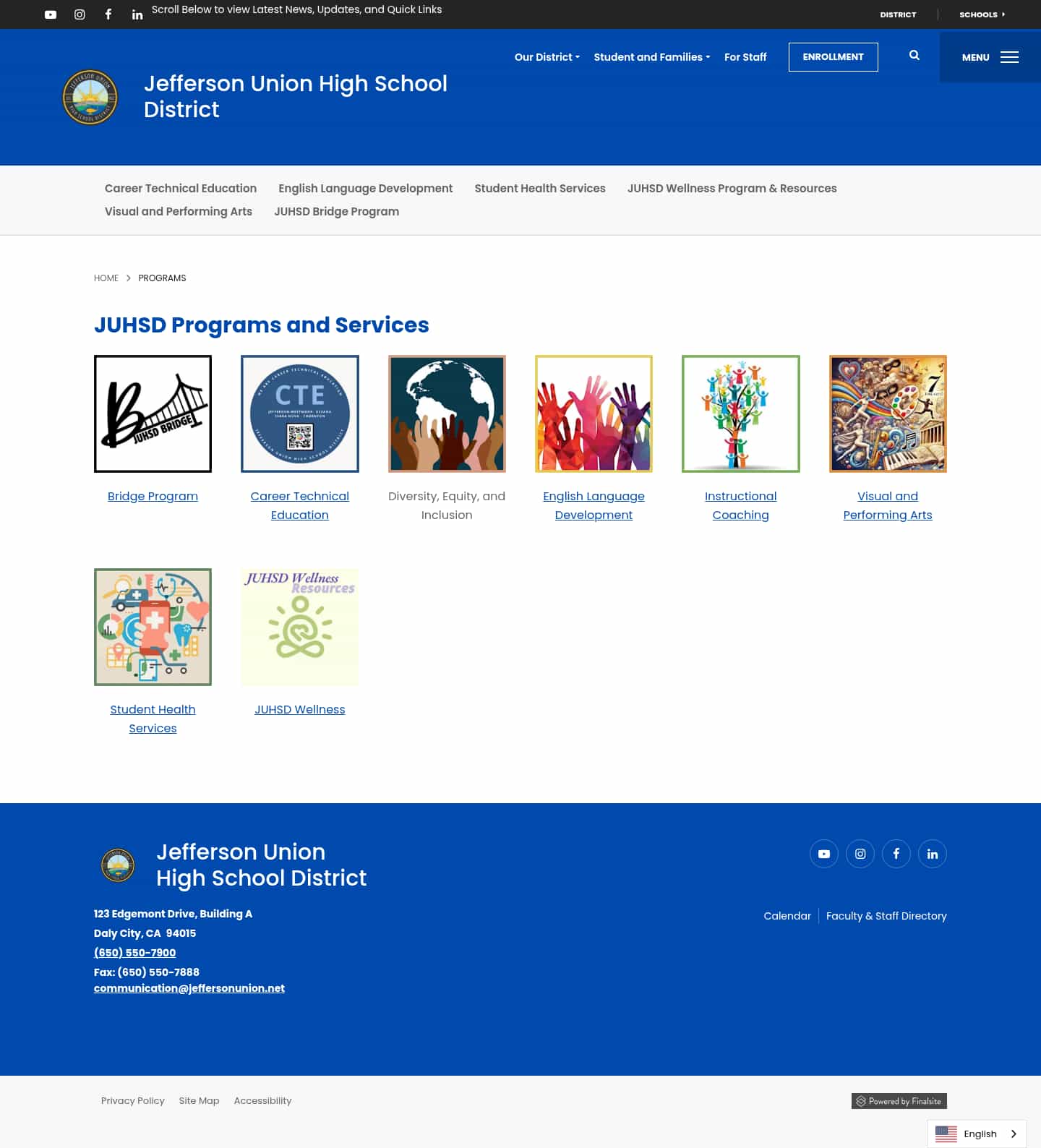Select JUHSD Bridge Program subnav tab
Screen dimensions: 1041x1148
337,211
